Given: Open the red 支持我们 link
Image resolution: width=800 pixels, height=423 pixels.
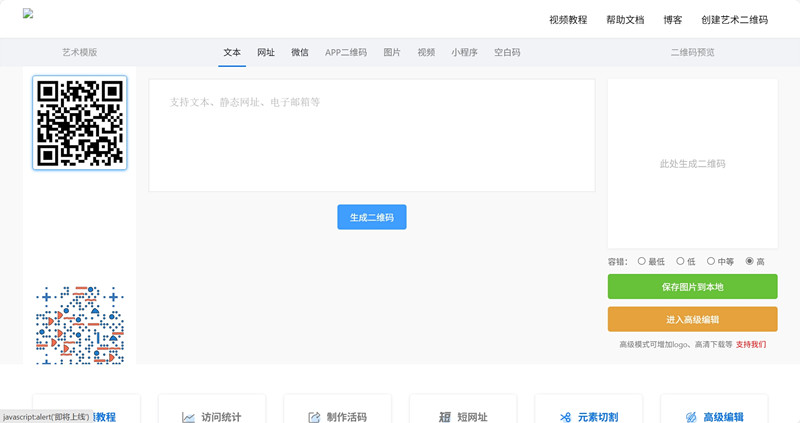Looking at the screenshot, I should click(x=751, y=344).
